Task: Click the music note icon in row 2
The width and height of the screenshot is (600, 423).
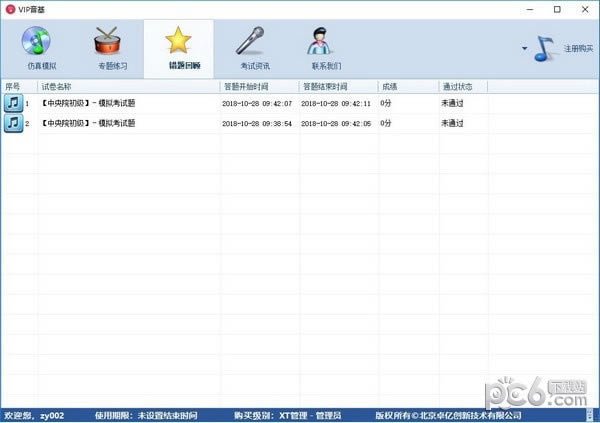Action: point(14,123)
